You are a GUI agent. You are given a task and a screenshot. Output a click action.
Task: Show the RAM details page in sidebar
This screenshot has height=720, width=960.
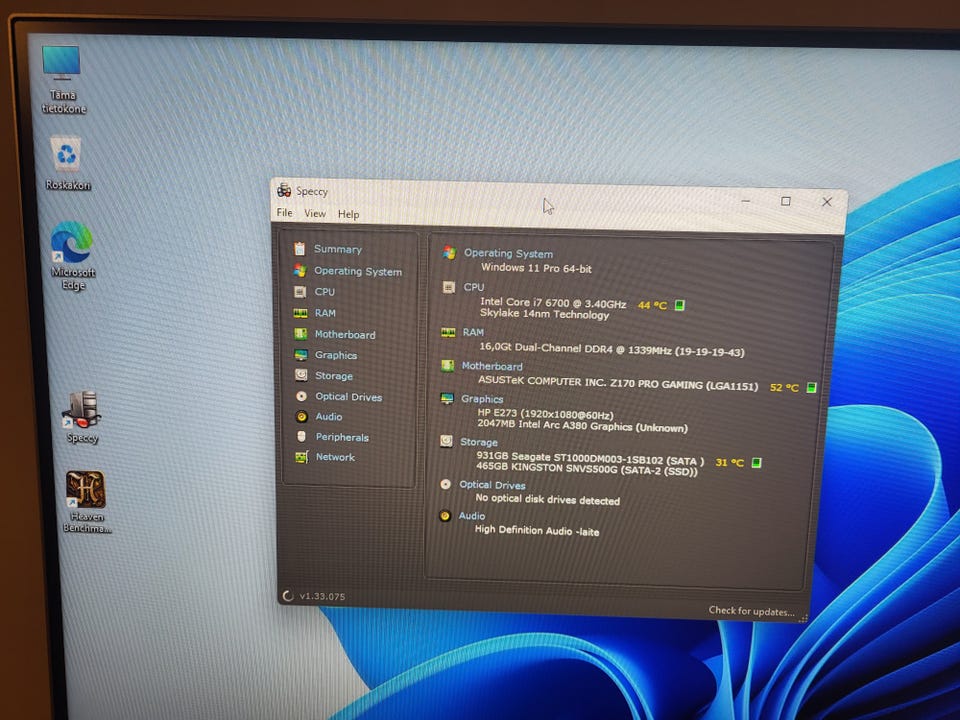[325, 313]
